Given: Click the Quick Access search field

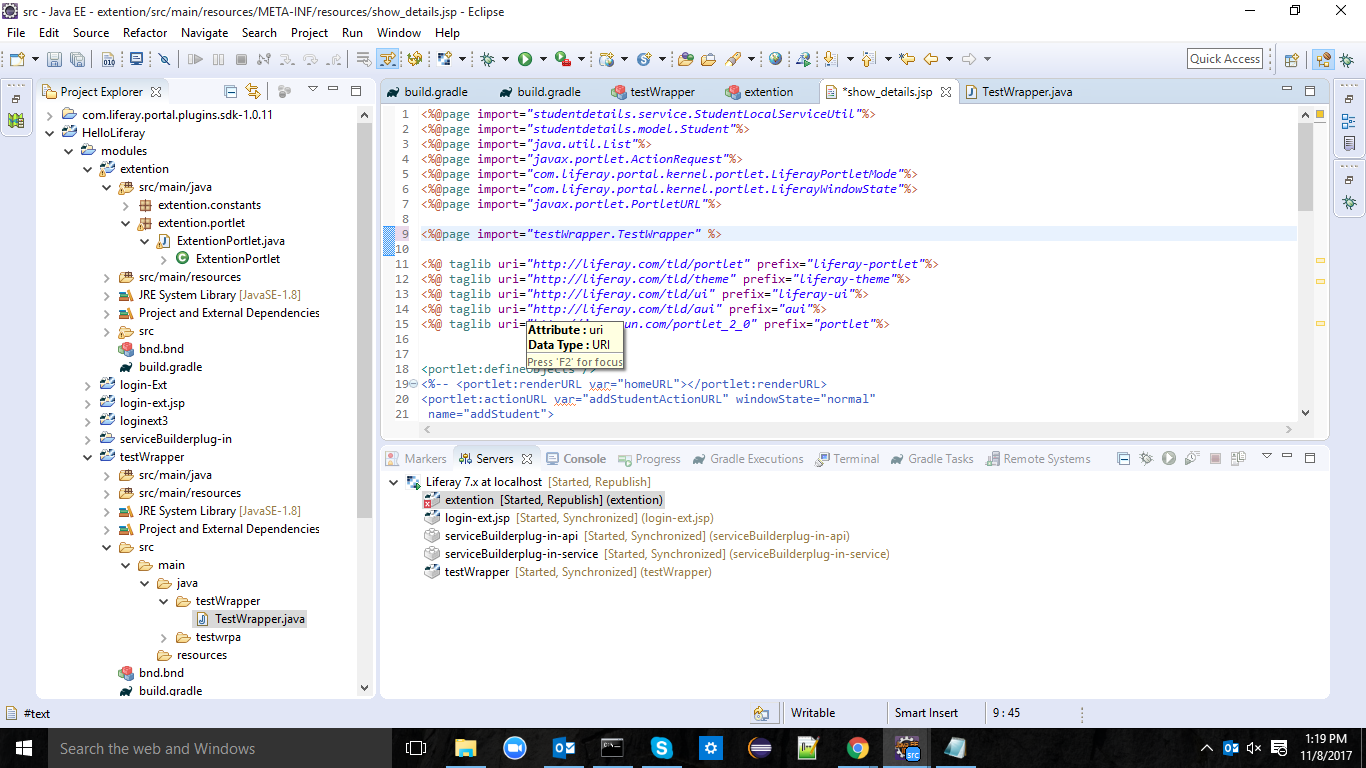Looking at the screenshot, I should tap(1224, 59).
